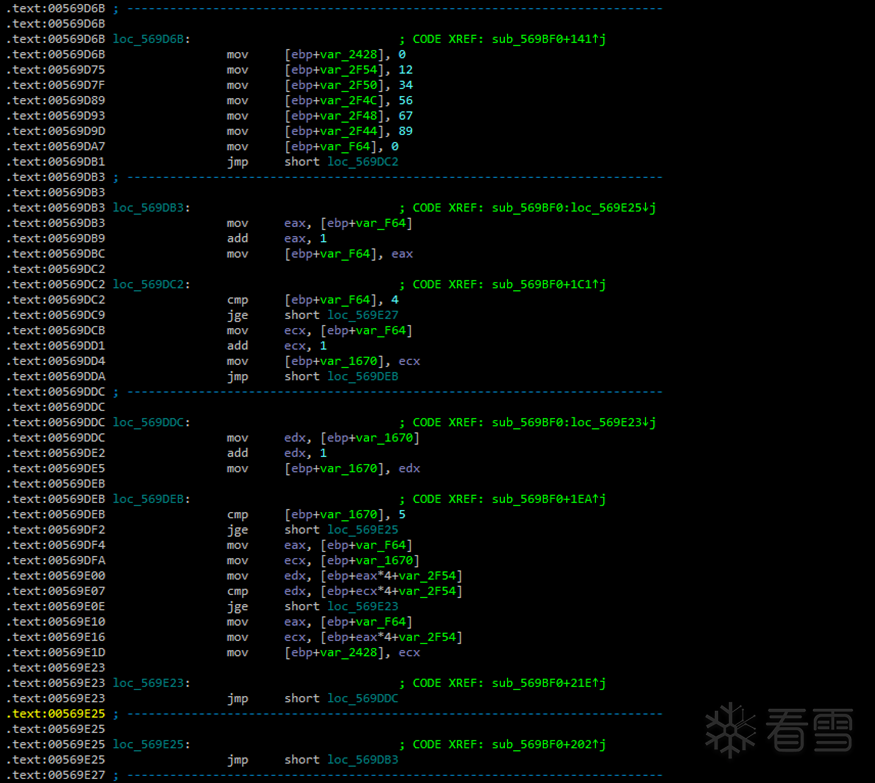Select the loc_569D6B label definition

pyautogui.click(x=150, y=38)
